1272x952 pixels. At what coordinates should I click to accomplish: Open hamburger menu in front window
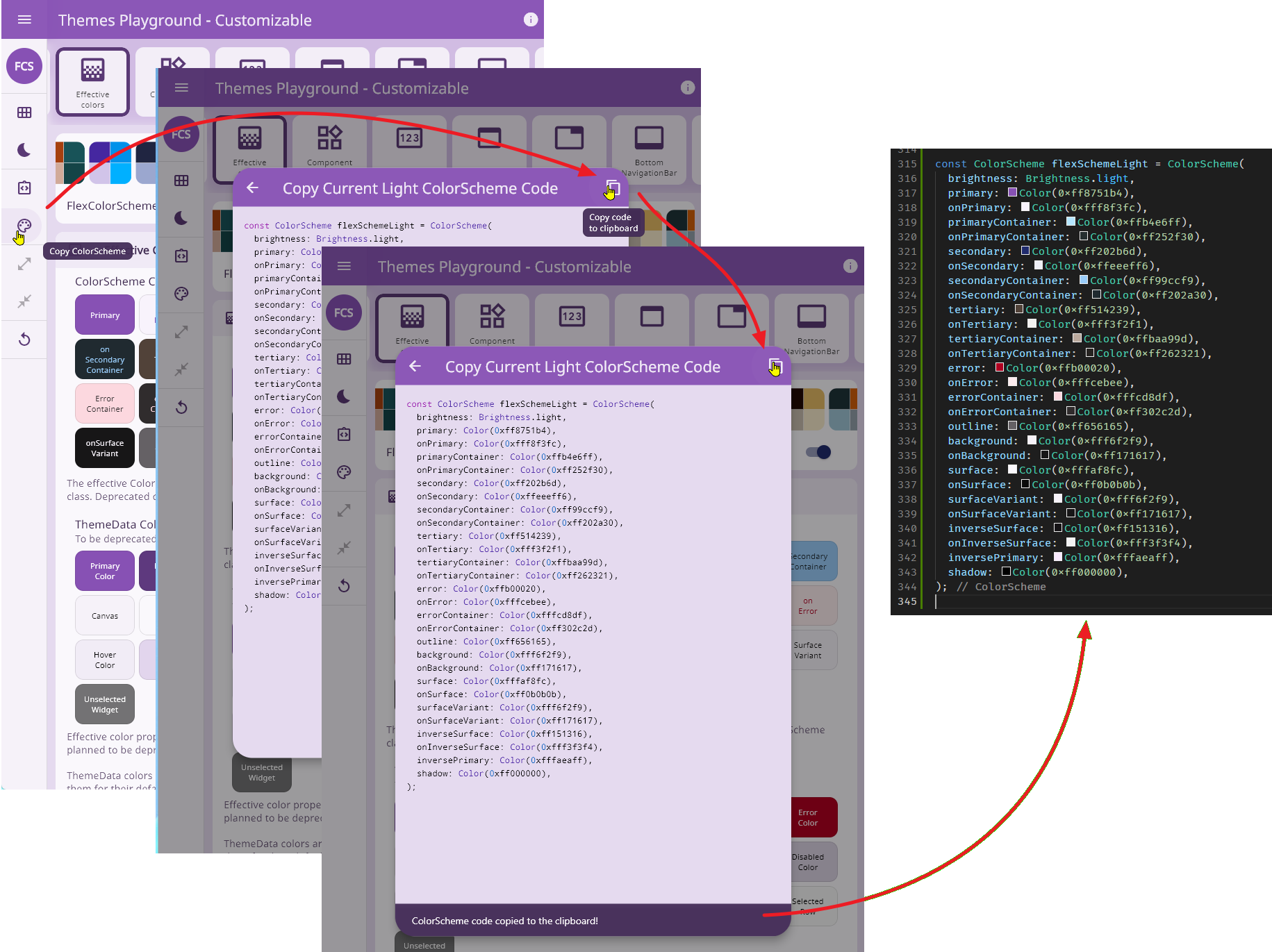pos(344,266)
